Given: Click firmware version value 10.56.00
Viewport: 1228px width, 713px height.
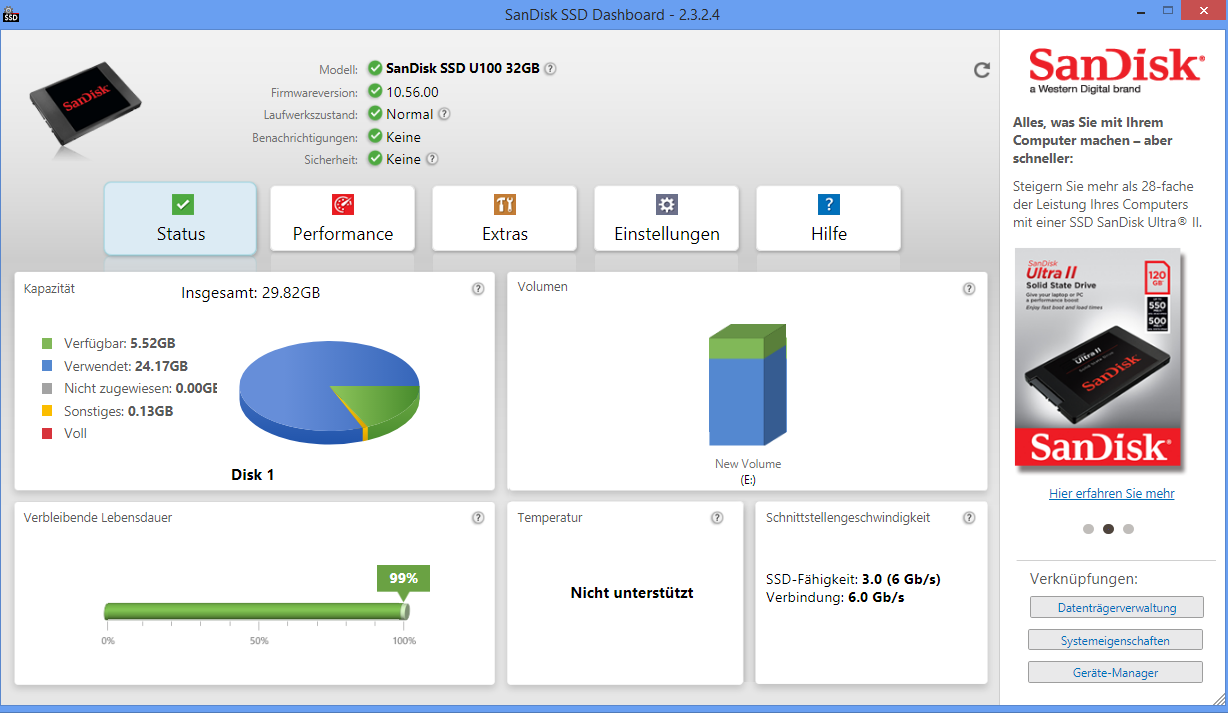Looking at the screenshot, I should click(x=412, y=92).
